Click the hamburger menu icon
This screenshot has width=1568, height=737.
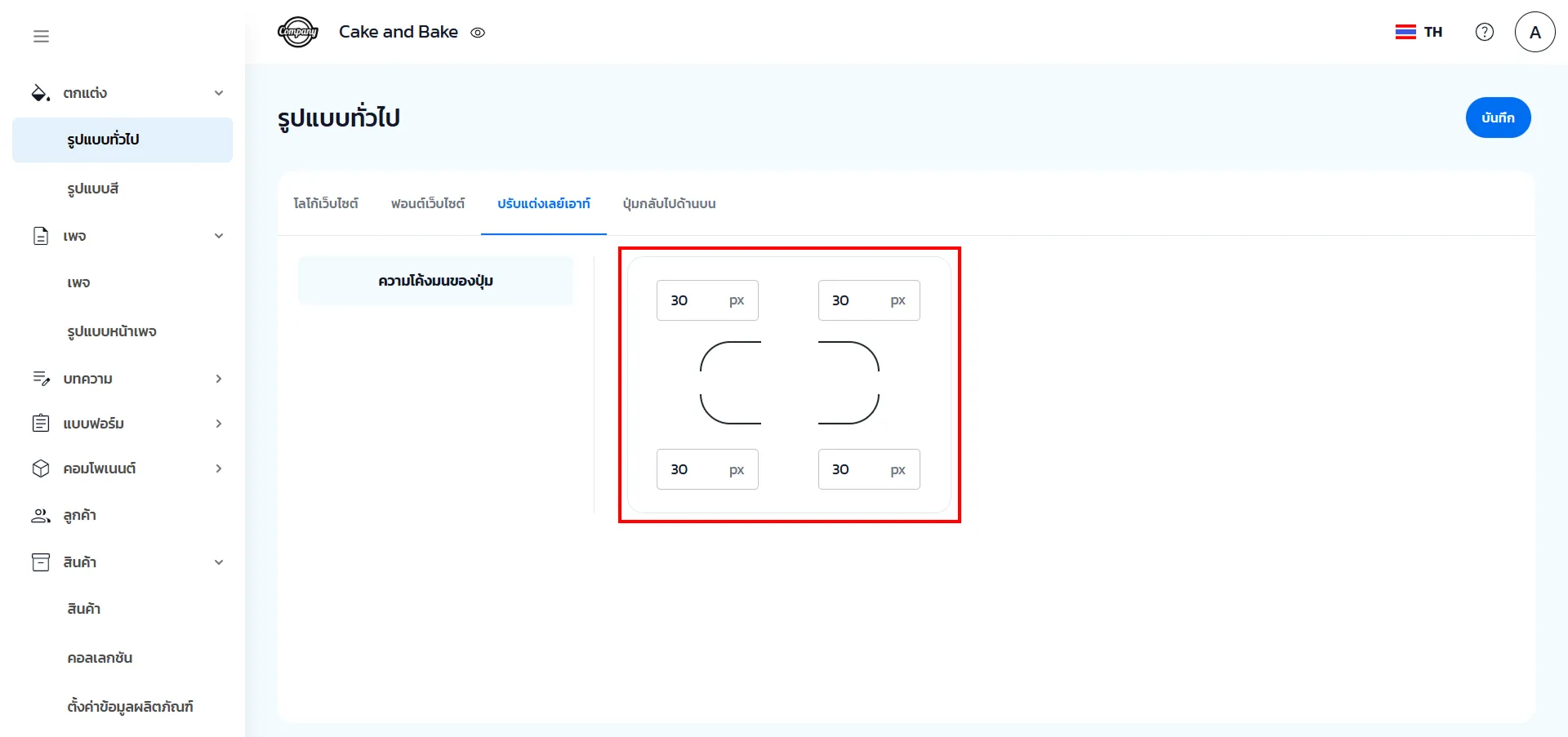pos(41,36)
